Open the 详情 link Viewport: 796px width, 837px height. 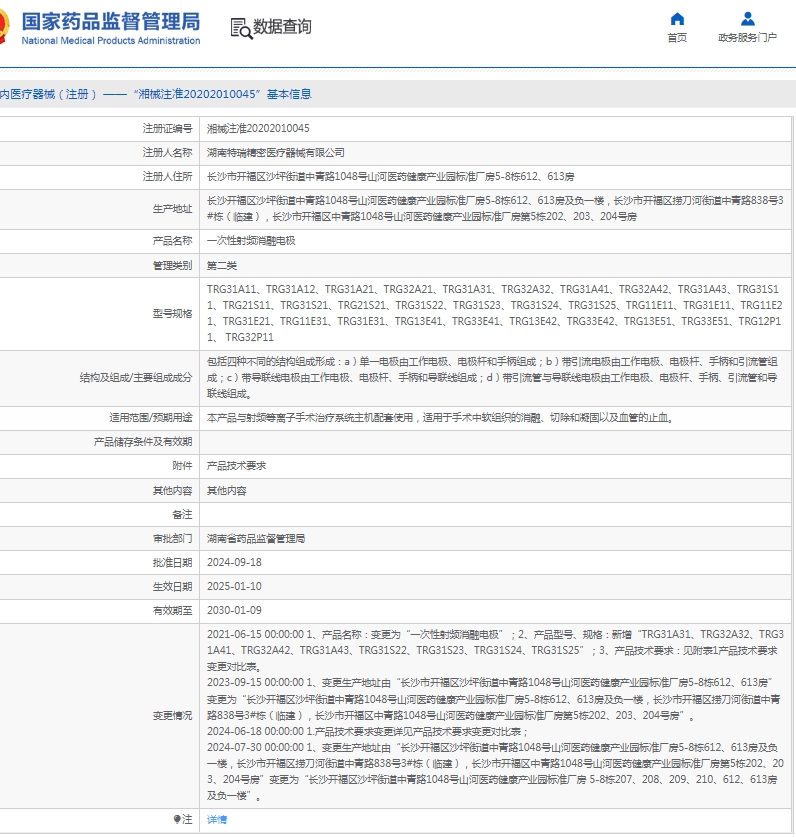tap(217, 819)
